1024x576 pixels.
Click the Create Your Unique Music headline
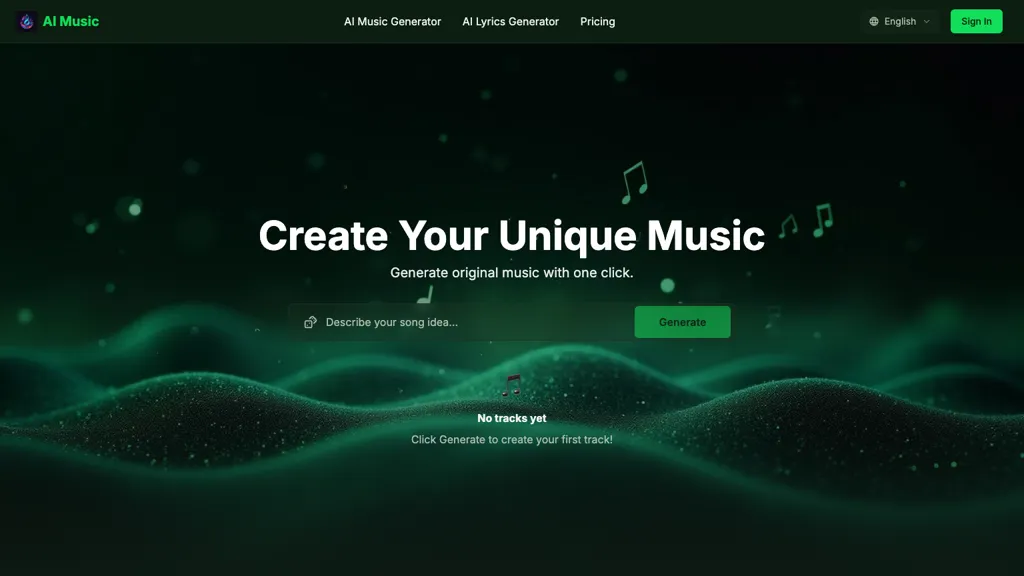click(511, 235)
